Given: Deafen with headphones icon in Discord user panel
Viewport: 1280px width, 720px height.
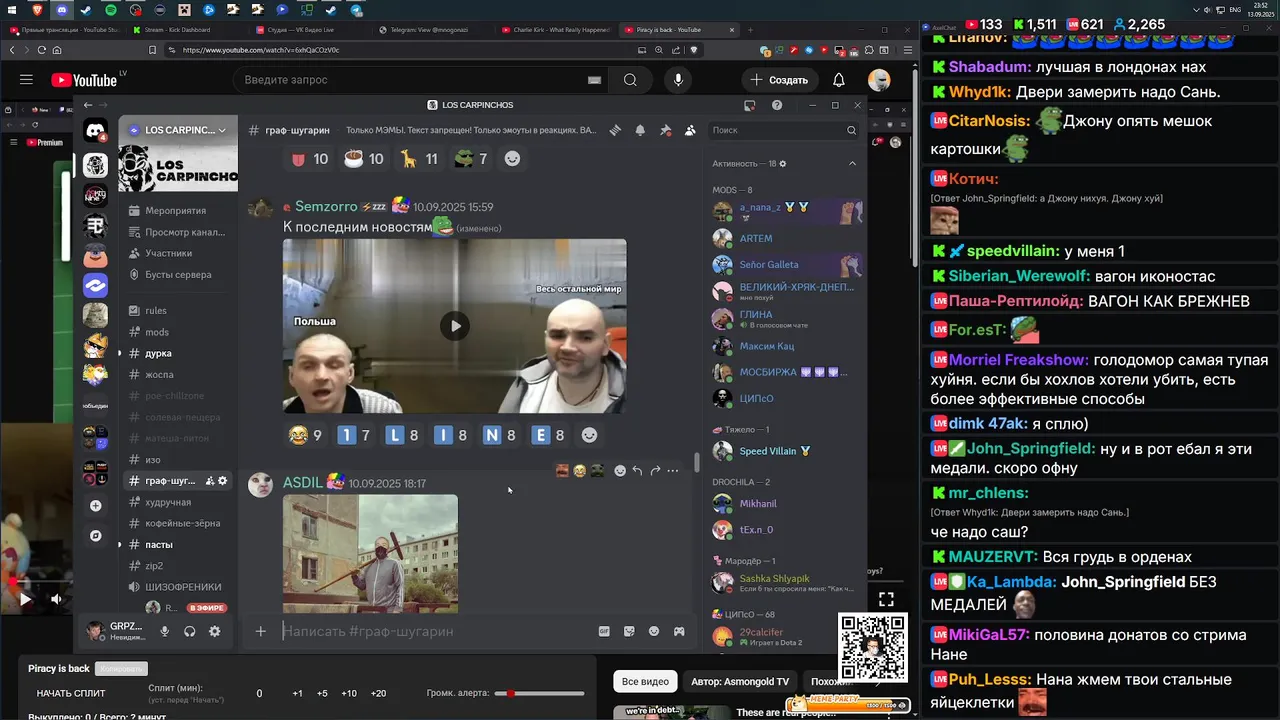Looking at the screenshot, I should click(x=189, y=631).
